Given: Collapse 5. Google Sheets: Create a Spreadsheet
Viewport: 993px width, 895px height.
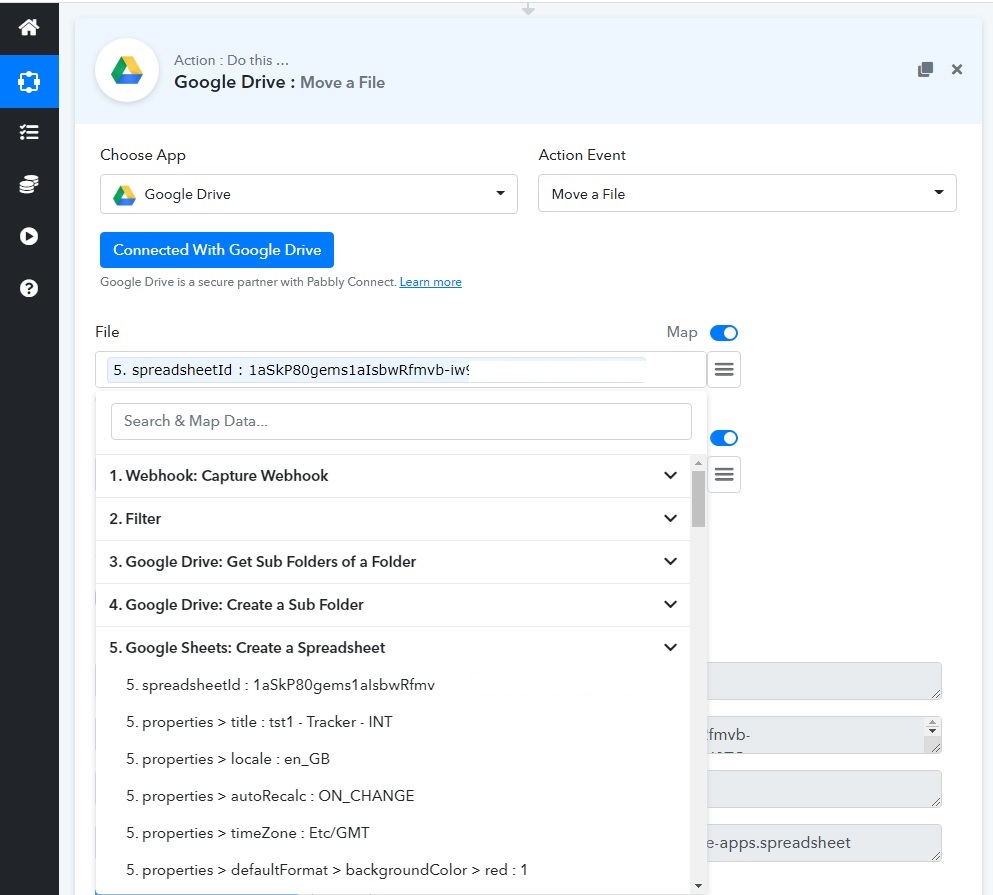Looking at the screenshot, I should (393, 647).
